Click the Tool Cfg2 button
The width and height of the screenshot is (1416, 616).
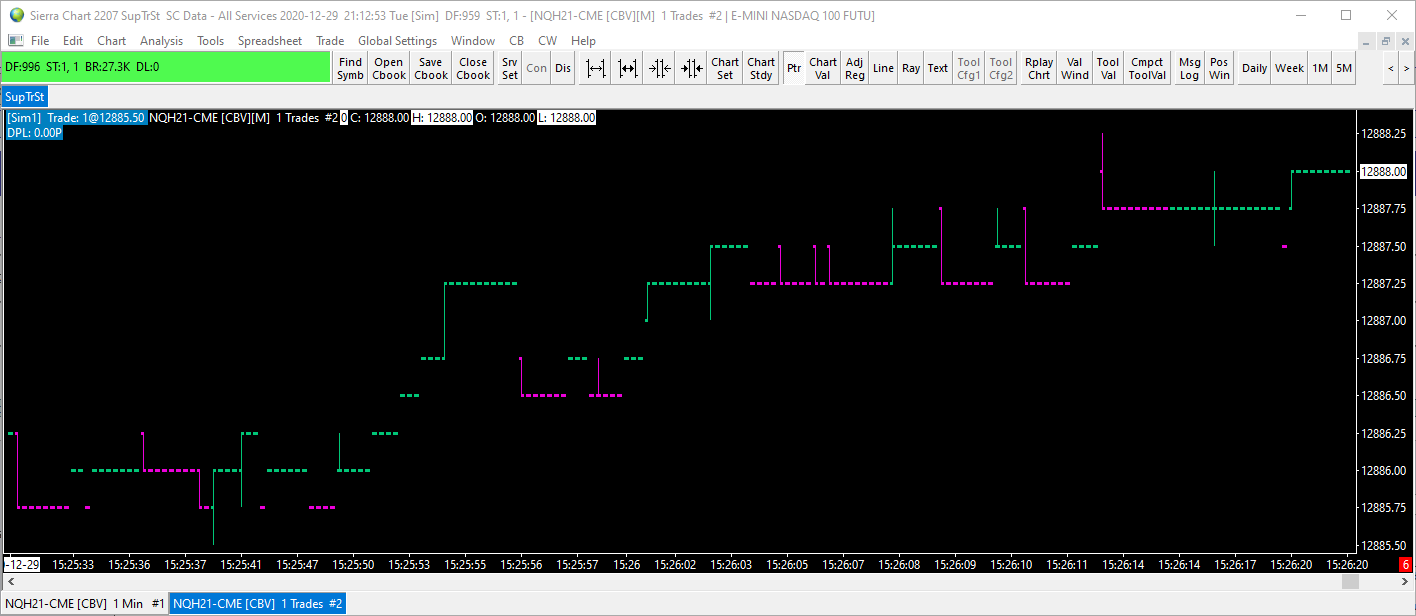point(1001,68)
